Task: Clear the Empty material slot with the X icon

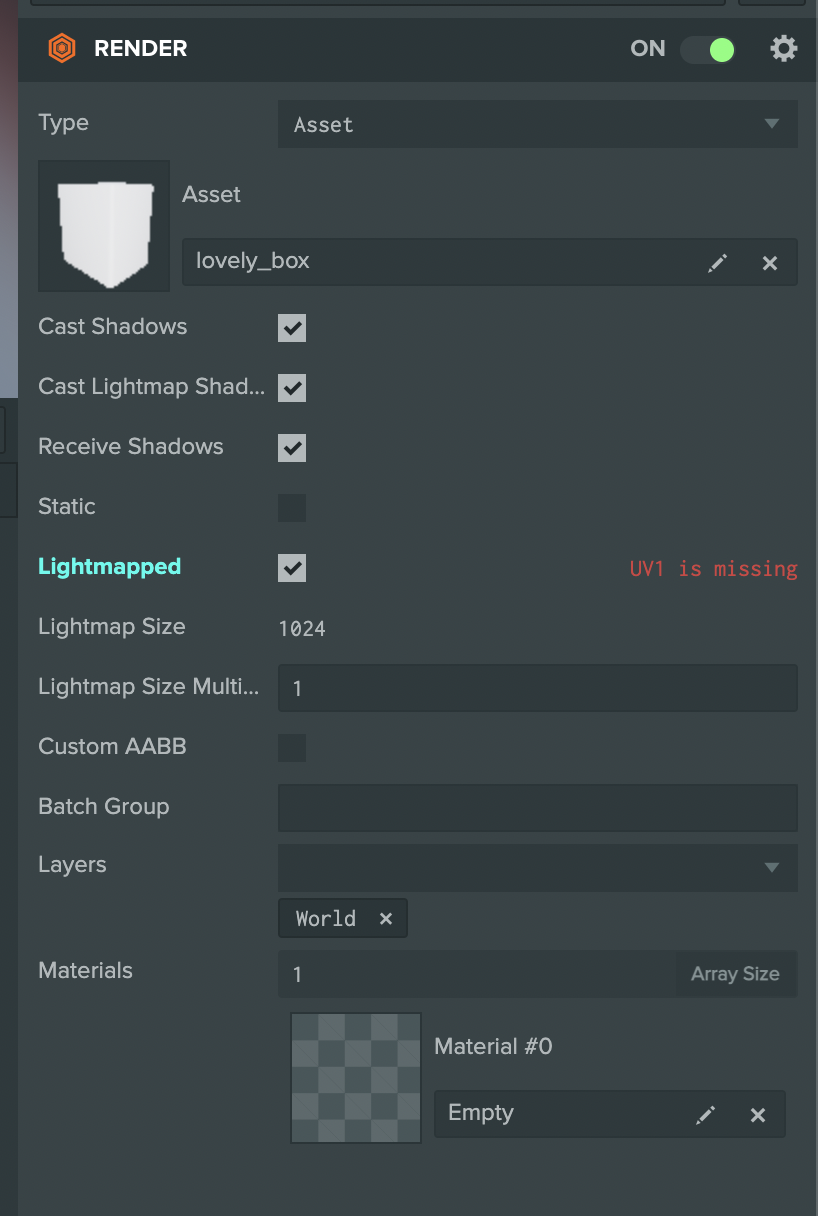Action: coord(757,1113)
